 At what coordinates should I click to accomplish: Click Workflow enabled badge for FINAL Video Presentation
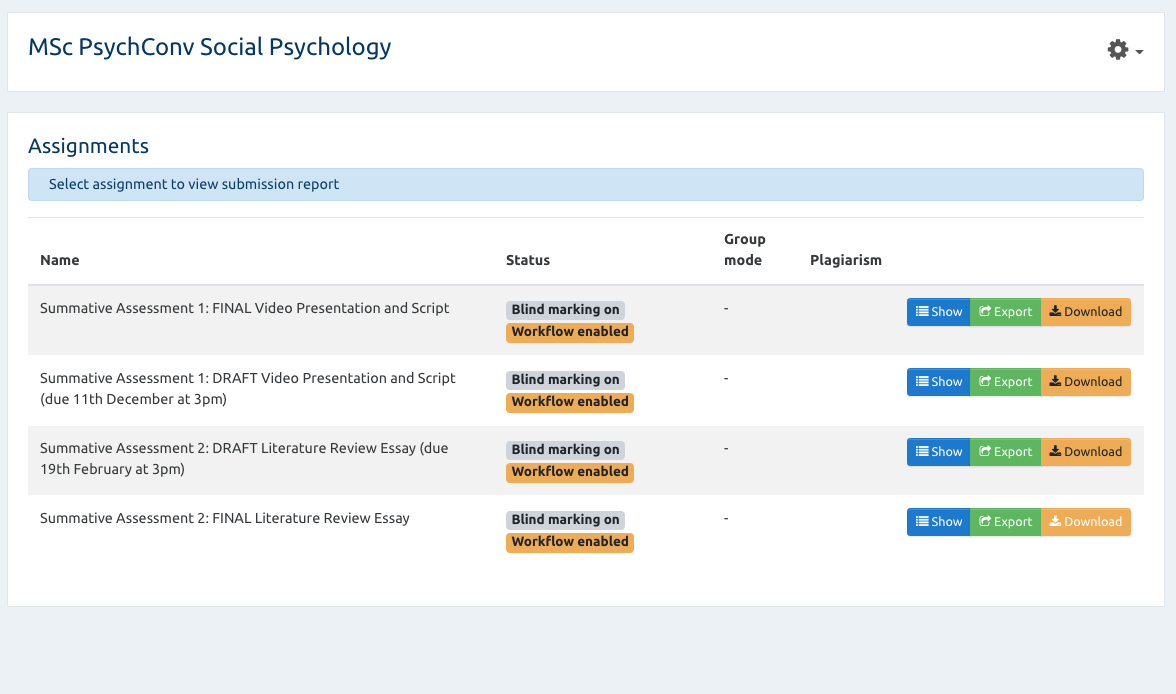pos(570,332)
